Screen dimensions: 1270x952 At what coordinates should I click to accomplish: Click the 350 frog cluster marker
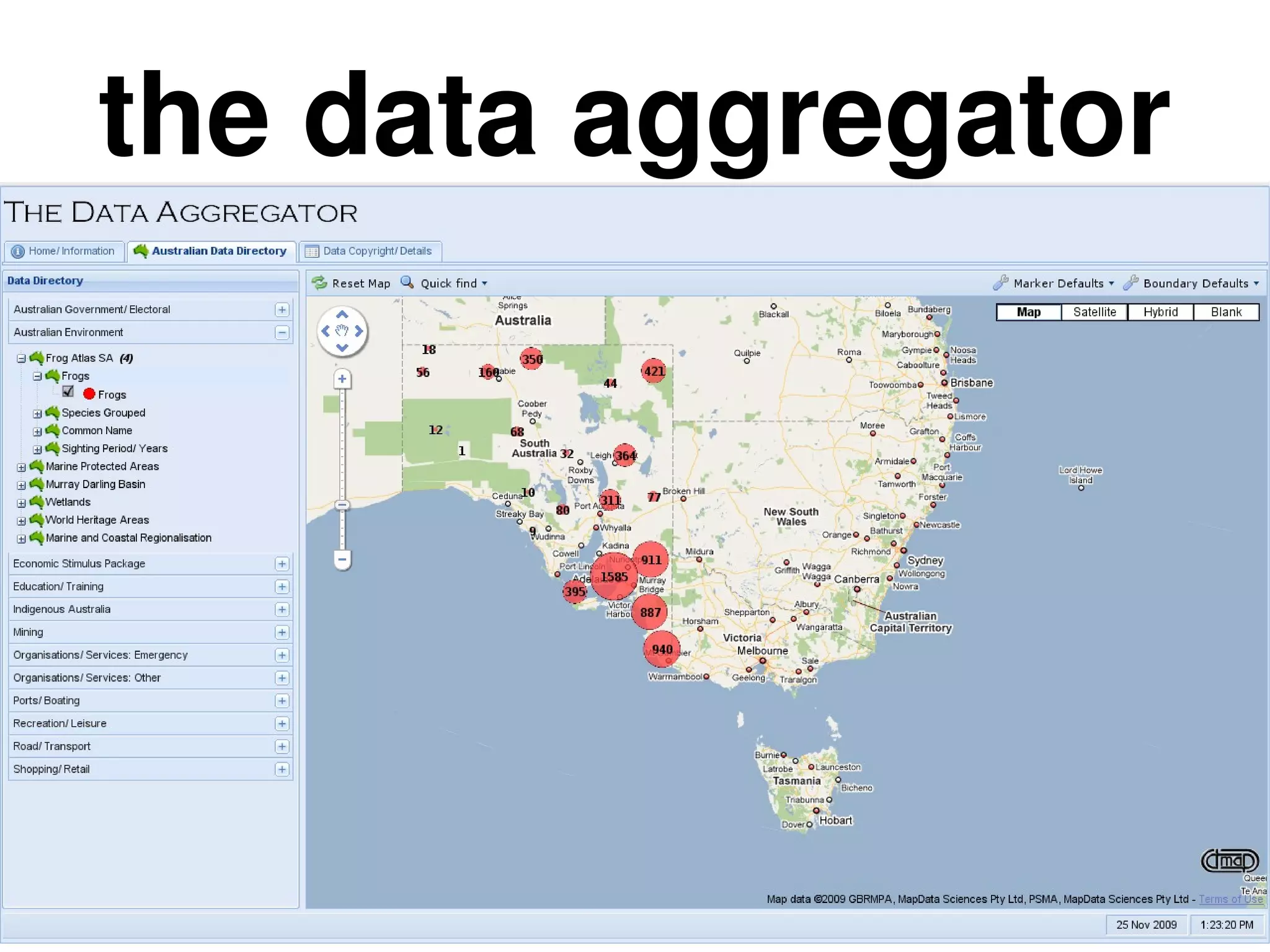(x=531, y=358)
